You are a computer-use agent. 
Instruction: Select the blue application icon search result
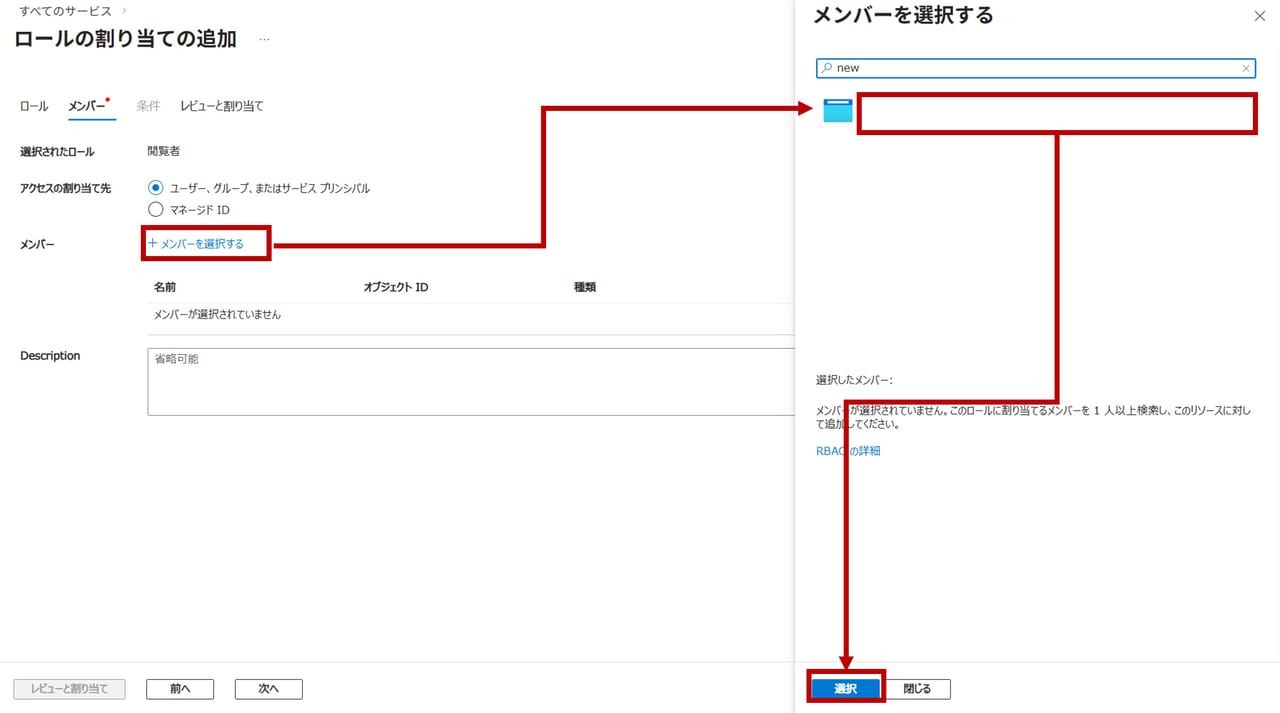point(838,111)
